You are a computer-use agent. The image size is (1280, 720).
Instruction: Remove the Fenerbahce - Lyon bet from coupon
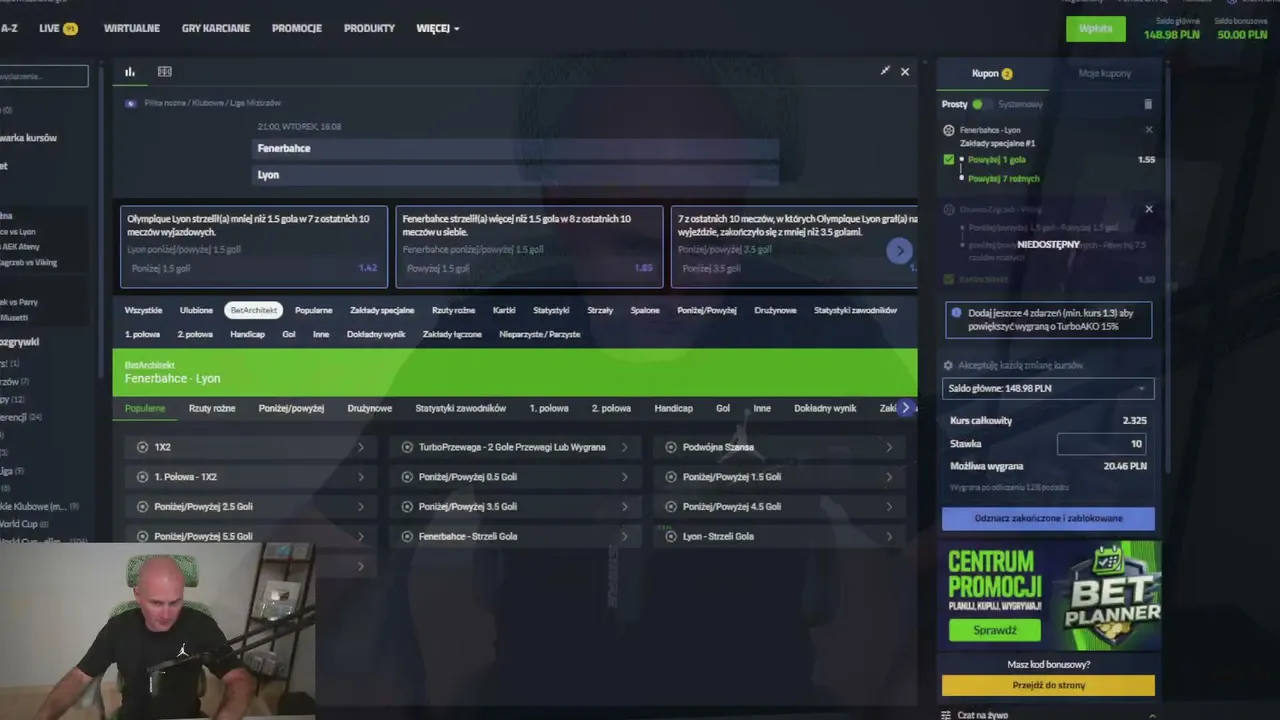pos(1149,130)
